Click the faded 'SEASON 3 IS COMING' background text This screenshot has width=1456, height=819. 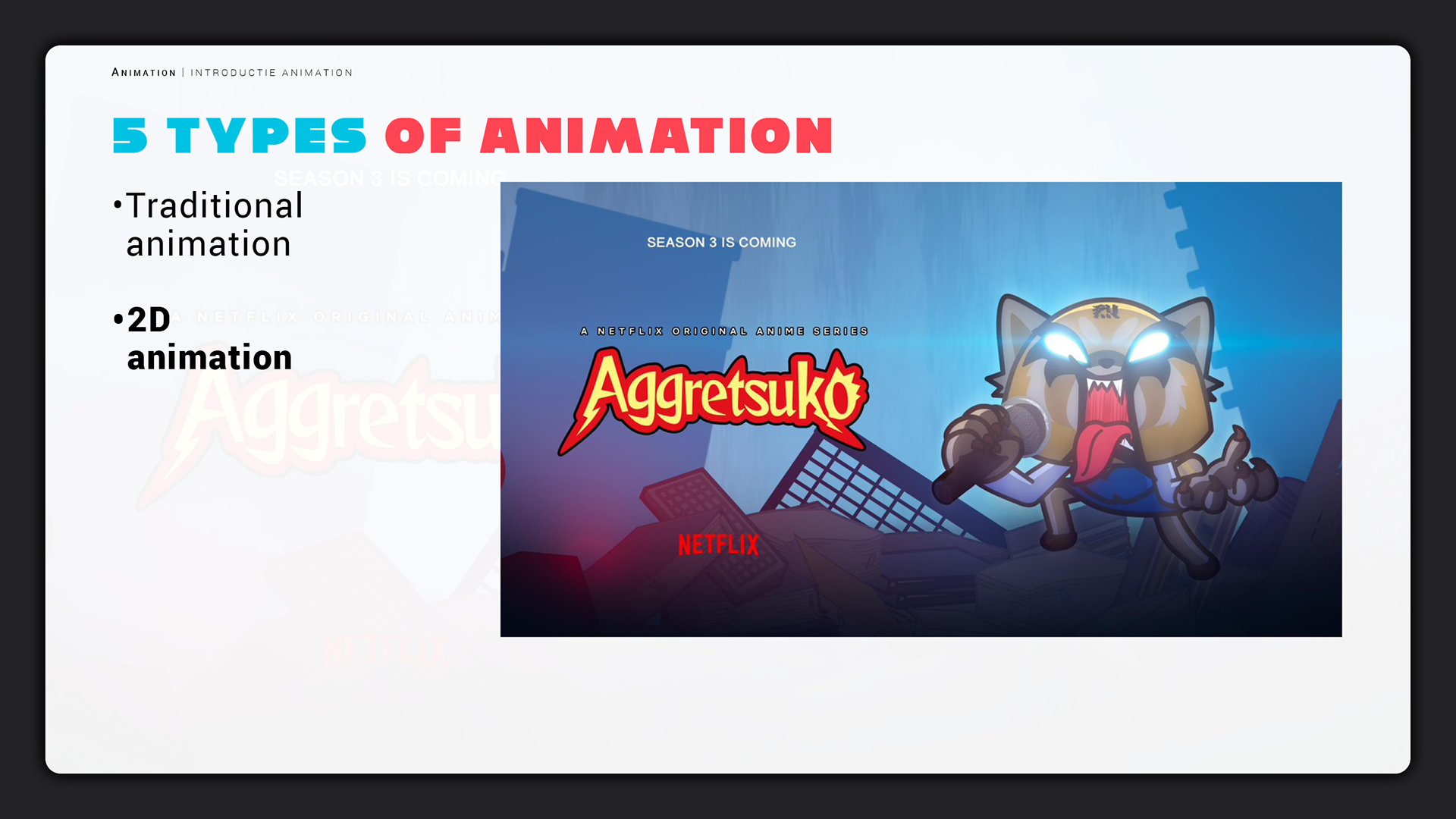tap(387, 178)
